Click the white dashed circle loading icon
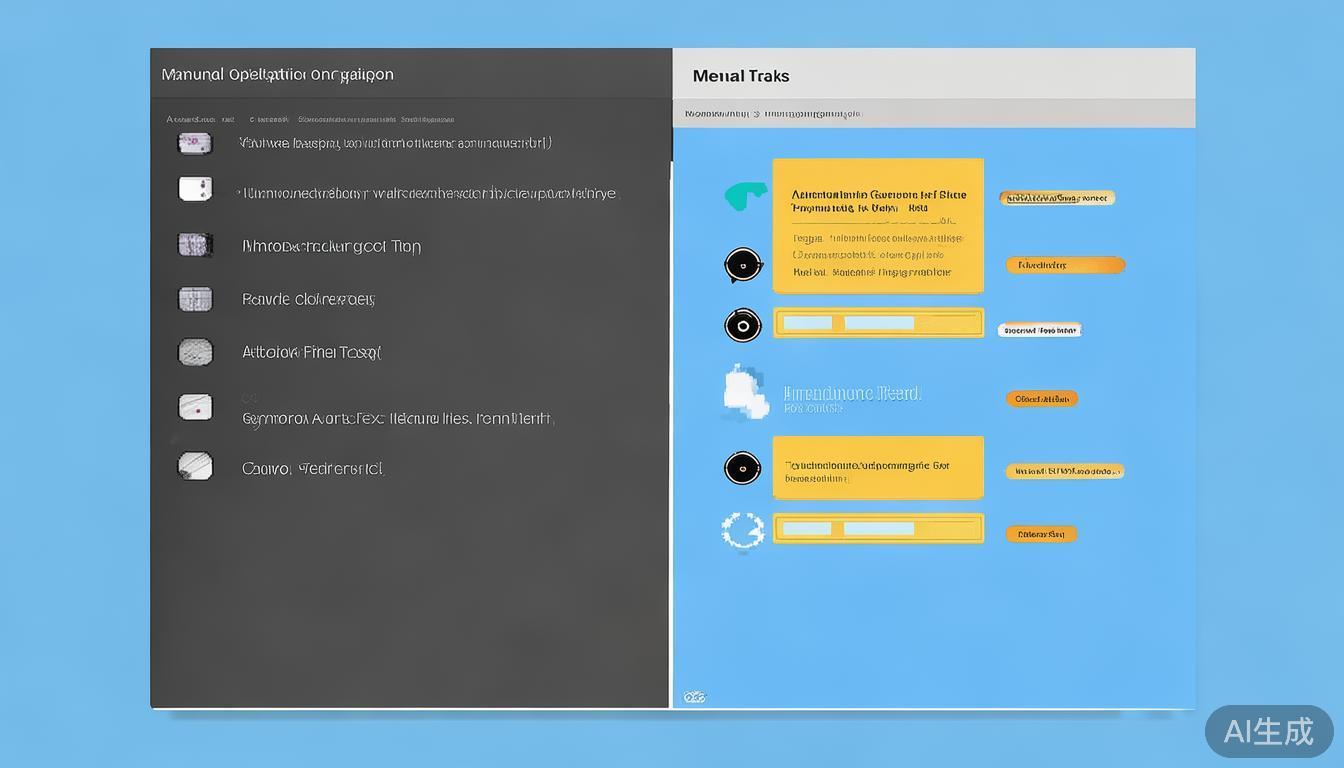The height and width of the screenshot is (768, 1344). [x=742, y=531]
